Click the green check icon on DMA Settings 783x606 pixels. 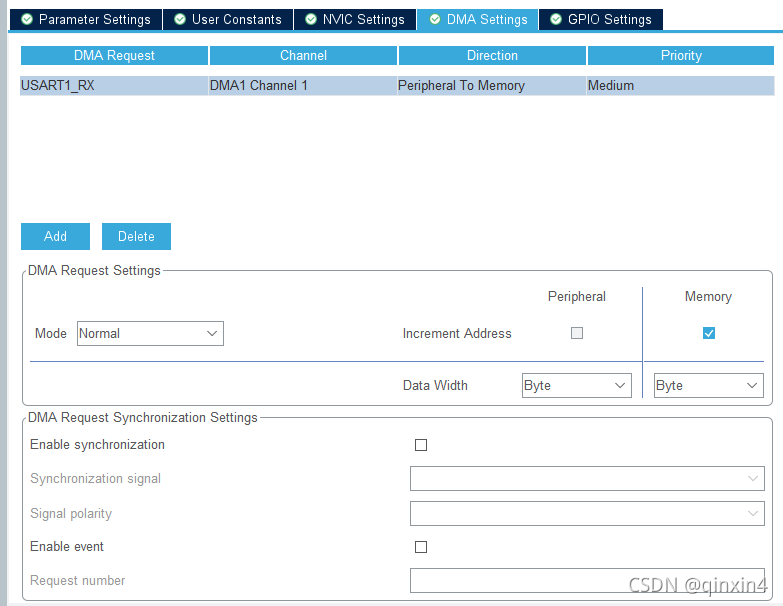pos(435,19)
